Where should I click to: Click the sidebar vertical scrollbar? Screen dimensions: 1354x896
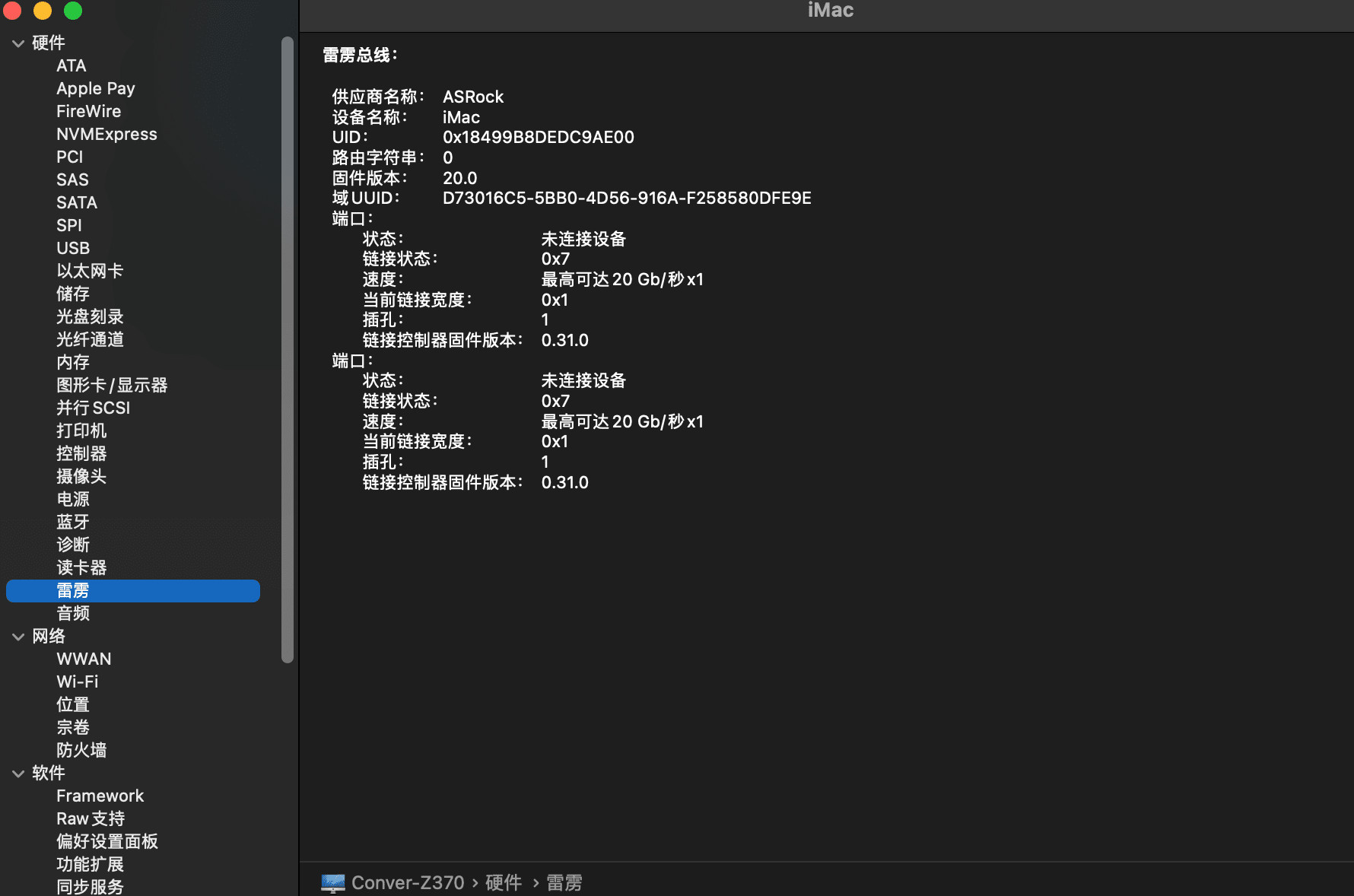pyautogui.click(x=288, y=350)
